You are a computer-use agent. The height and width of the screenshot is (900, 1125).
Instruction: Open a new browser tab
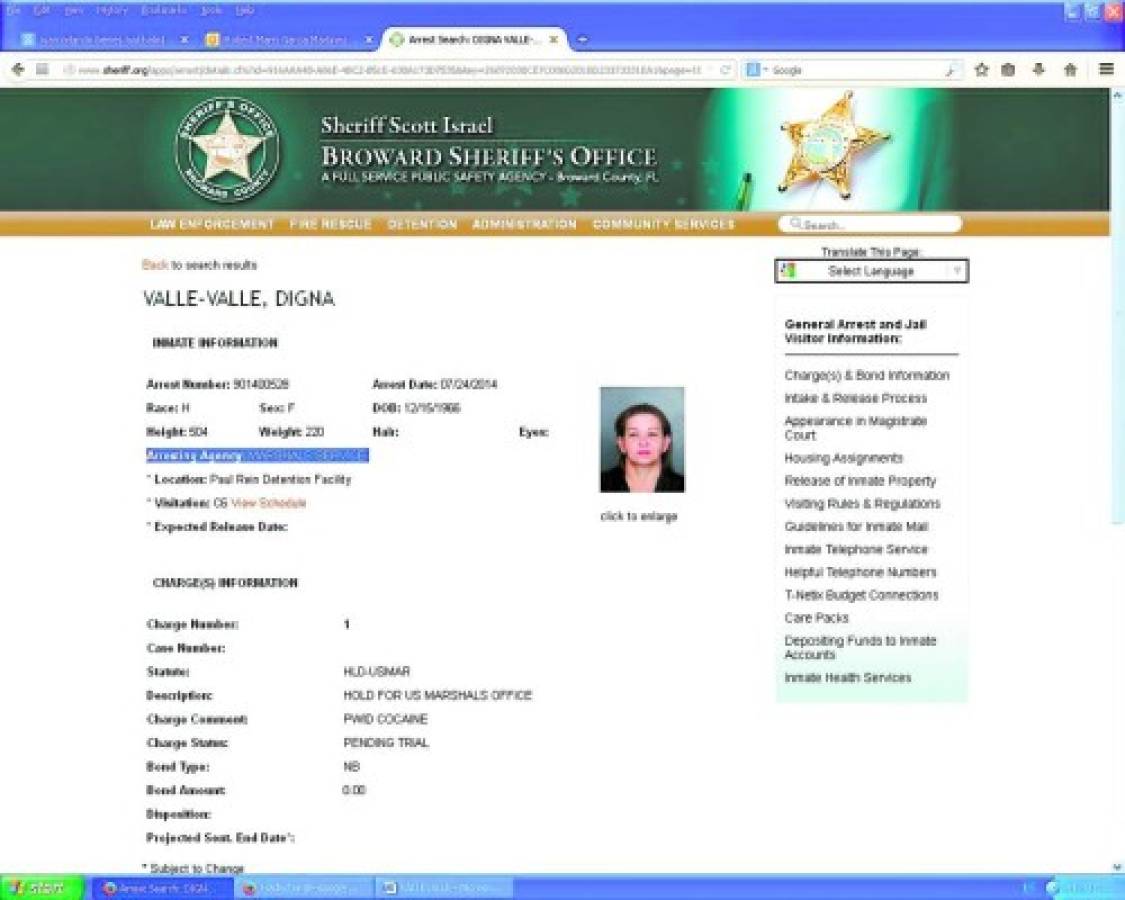click(x=582, y=40)
